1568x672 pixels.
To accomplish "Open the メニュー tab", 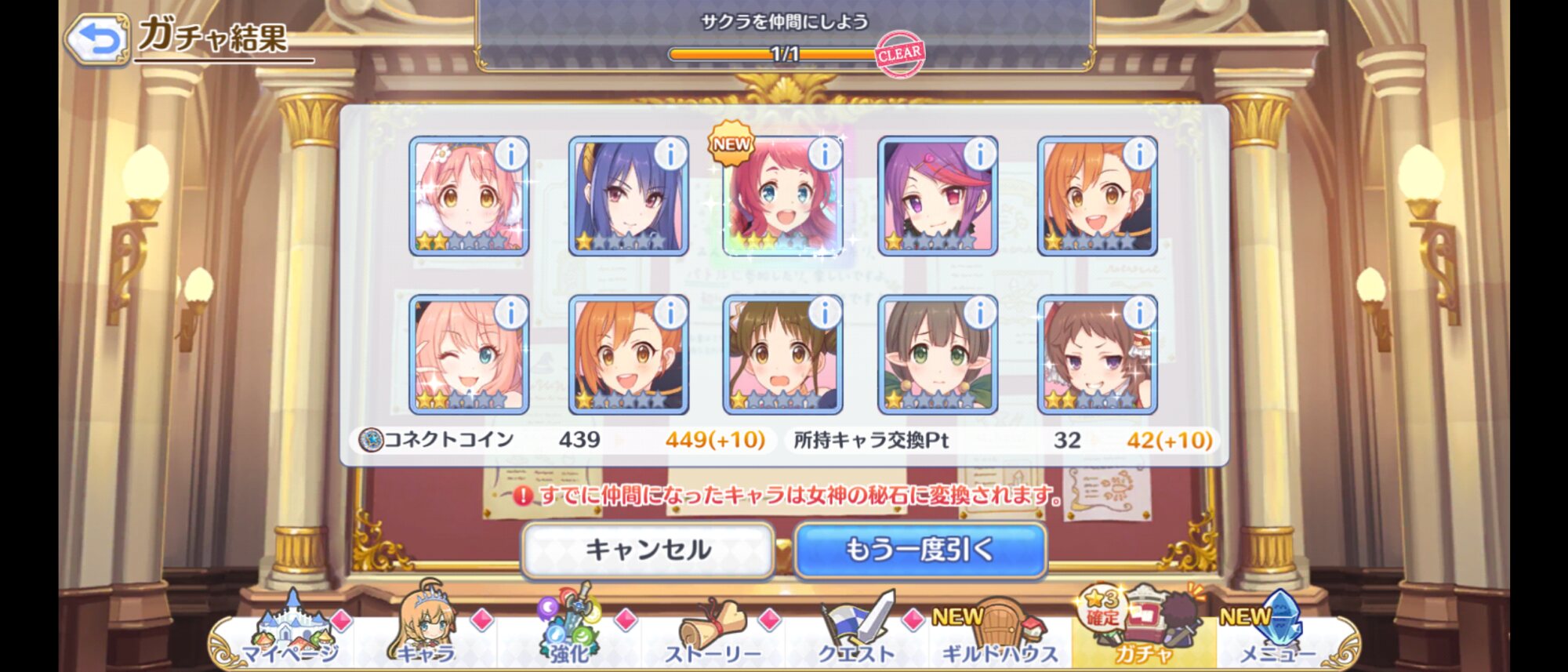I will click(1277, 631).
